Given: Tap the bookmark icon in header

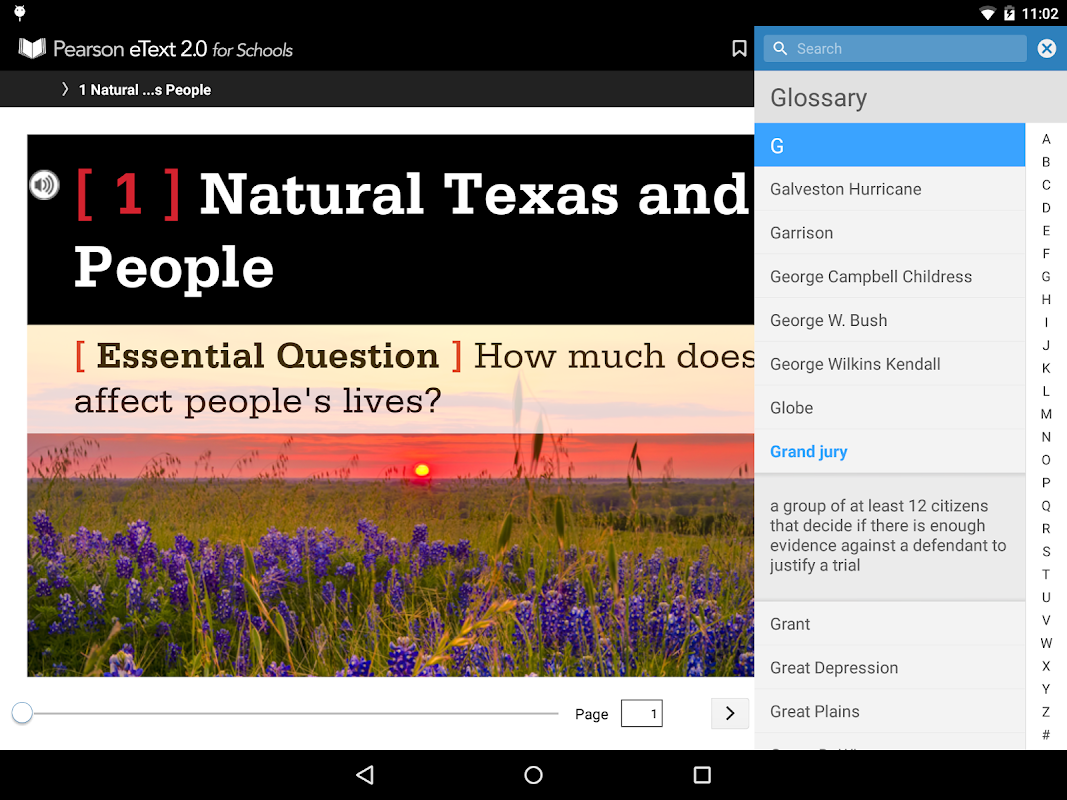Looking at the screenshot, I should coord(739,49).
